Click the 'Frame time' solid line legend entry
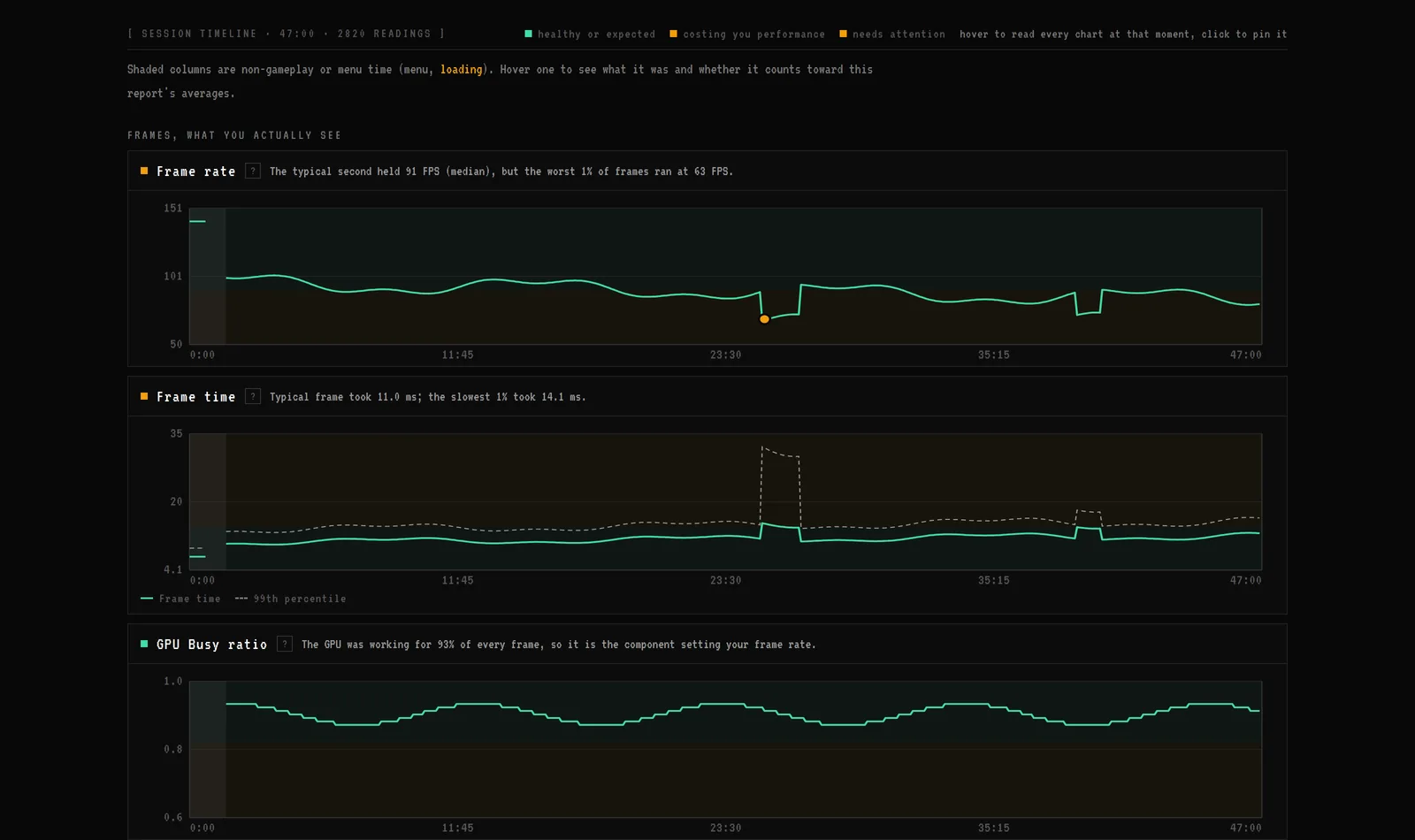This screenshot has height=840, width=1415. click(x=181, y=599)
